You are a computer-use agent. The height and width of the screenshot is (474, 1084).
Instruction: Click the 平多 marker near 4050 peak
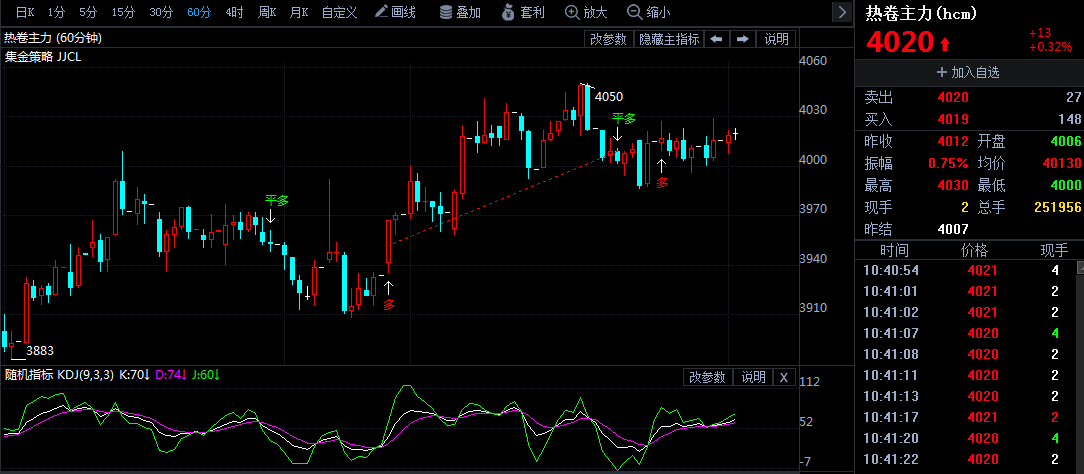point(623,118)
